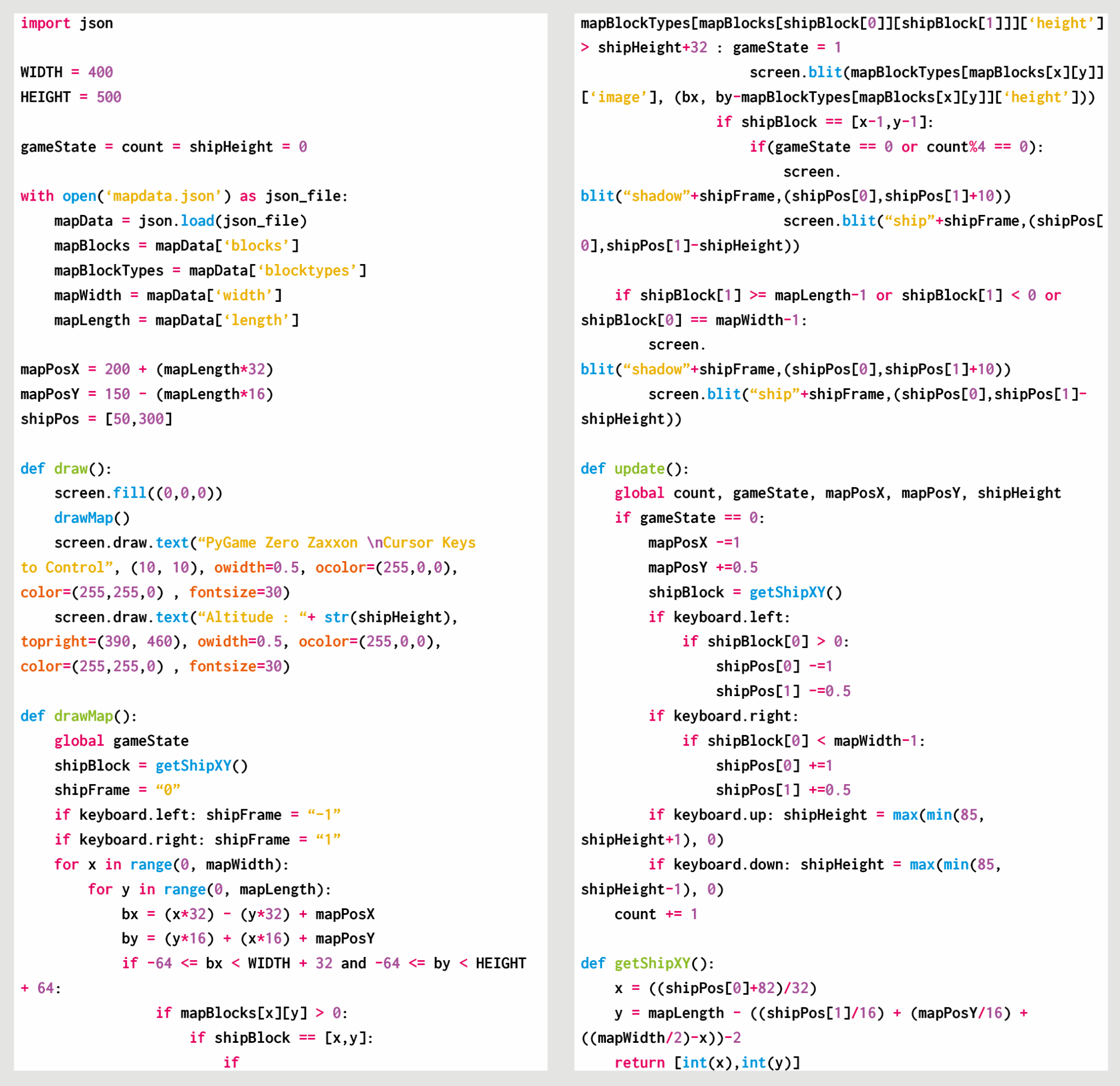Click the 'def update():' definition line
The height and width of the screenshot is (1086, 1120).
pyautogui.click(x=635, y=469)
